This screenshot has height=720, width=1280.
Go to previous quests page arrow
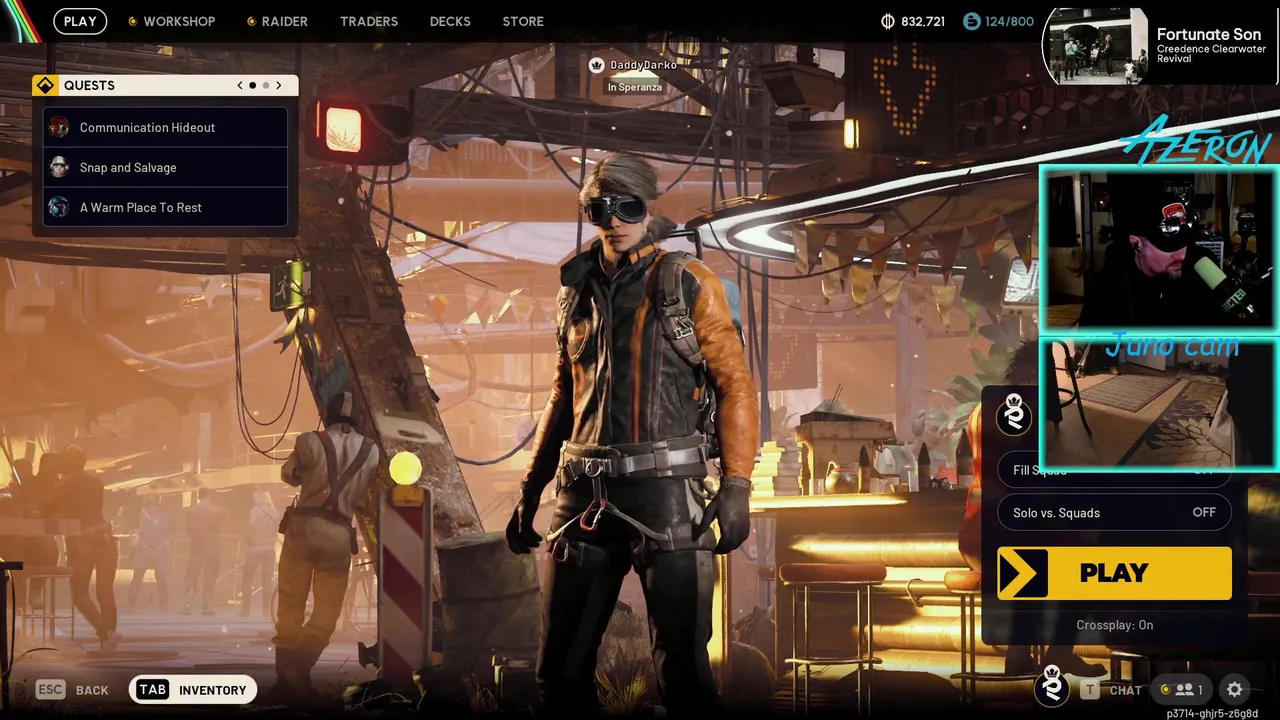tap(240, 85)
